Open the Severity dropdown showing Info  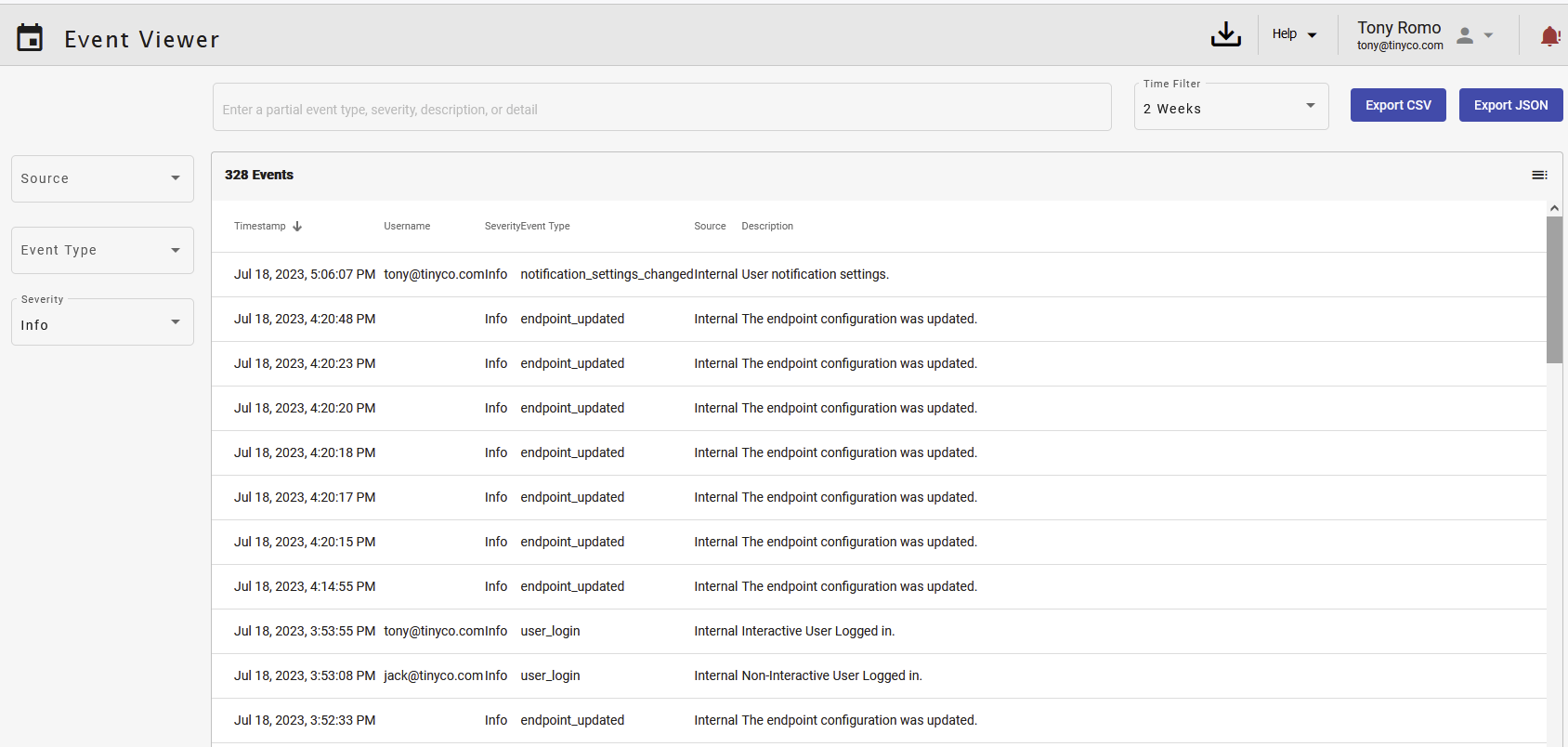[x=102, y=322]
